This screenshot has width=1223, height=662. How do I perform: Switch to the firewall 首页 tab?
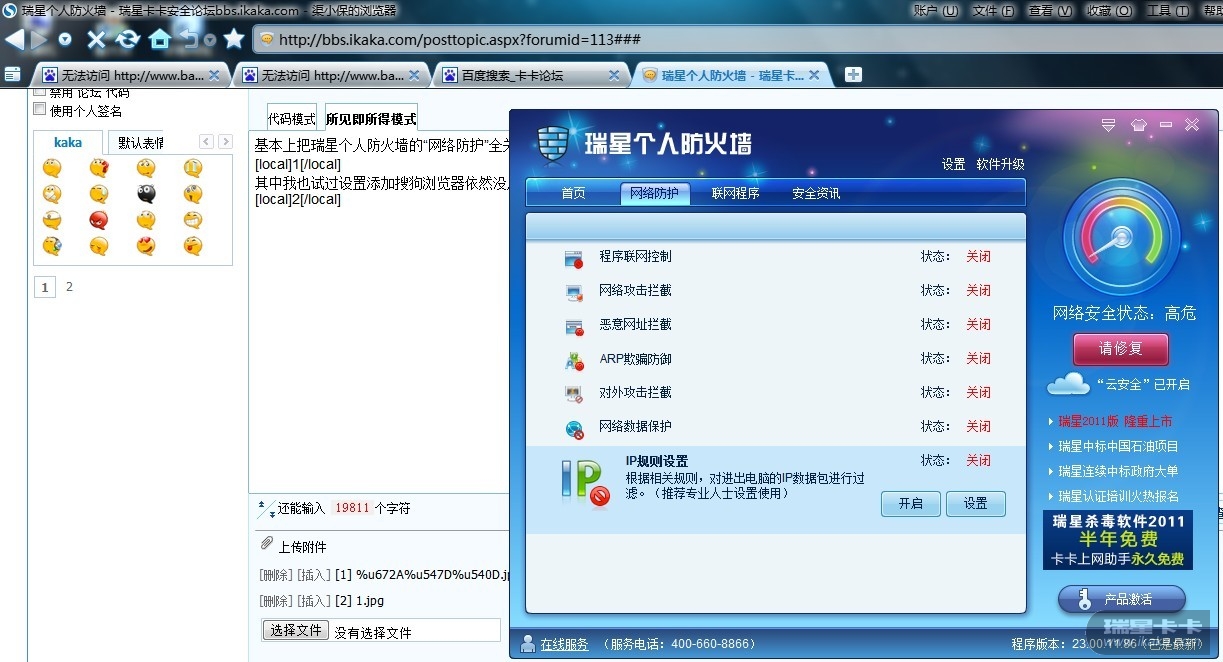pos(574,193)
